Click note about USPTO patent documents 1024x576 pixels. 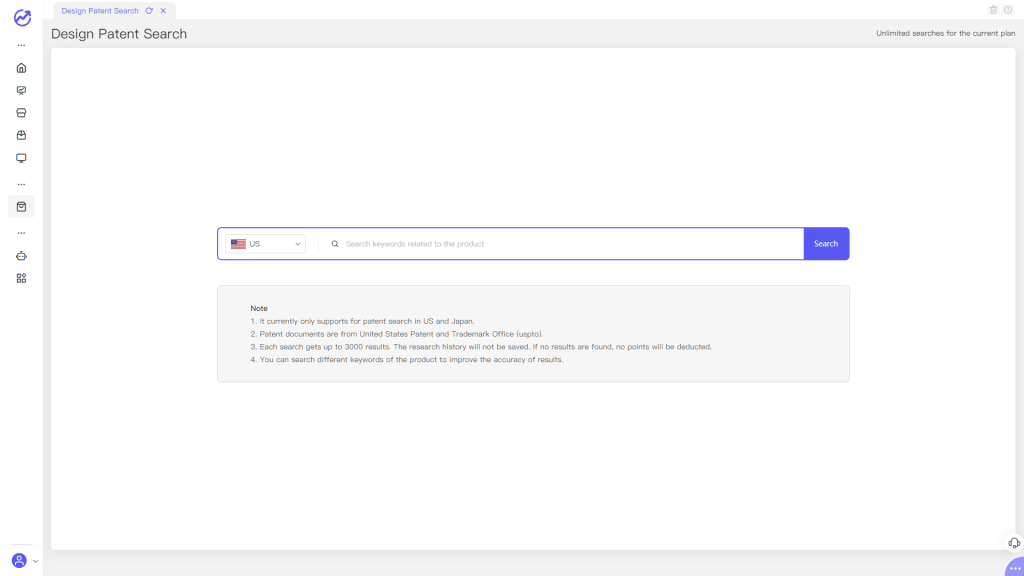coord(396,334)
